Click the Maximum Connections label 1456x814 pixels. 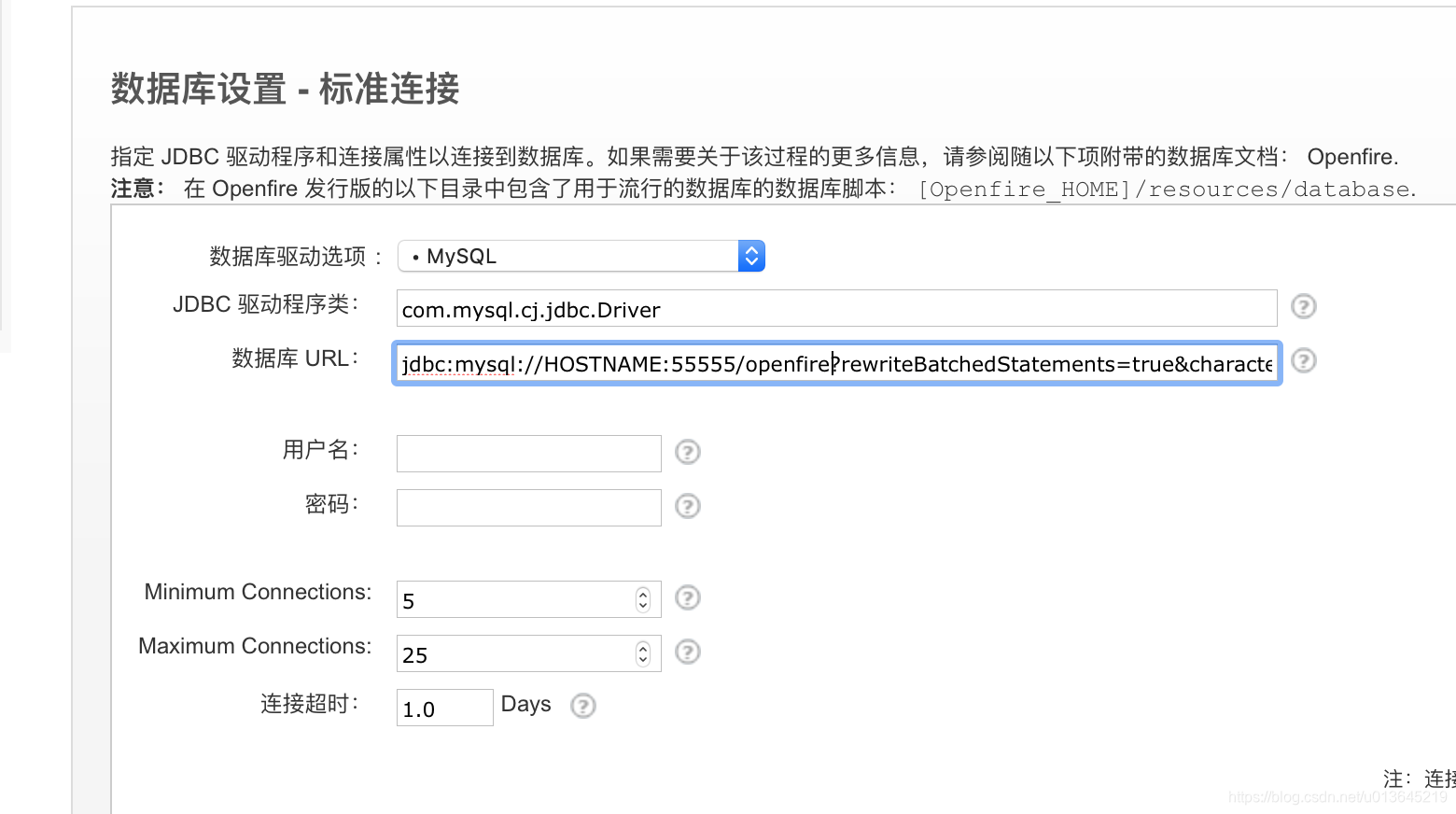click(x=255, y=646)
